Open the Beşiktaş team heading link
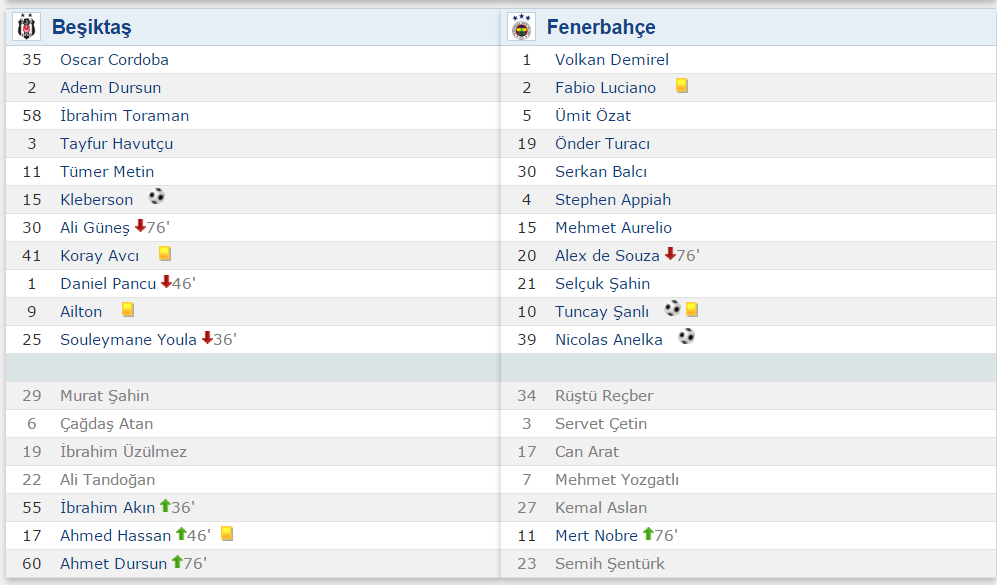The image size is (997, 585). (x=91, y=27)
